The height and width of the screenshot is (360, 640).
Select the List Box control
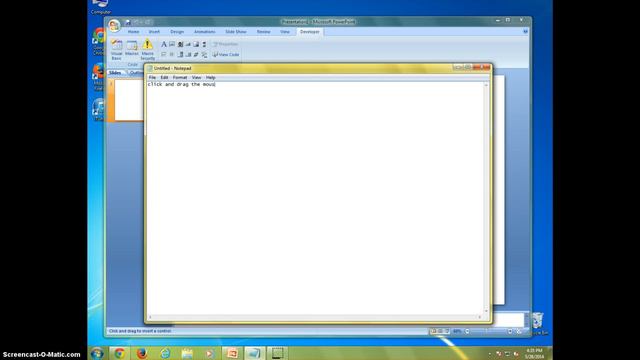coord(188,54)
